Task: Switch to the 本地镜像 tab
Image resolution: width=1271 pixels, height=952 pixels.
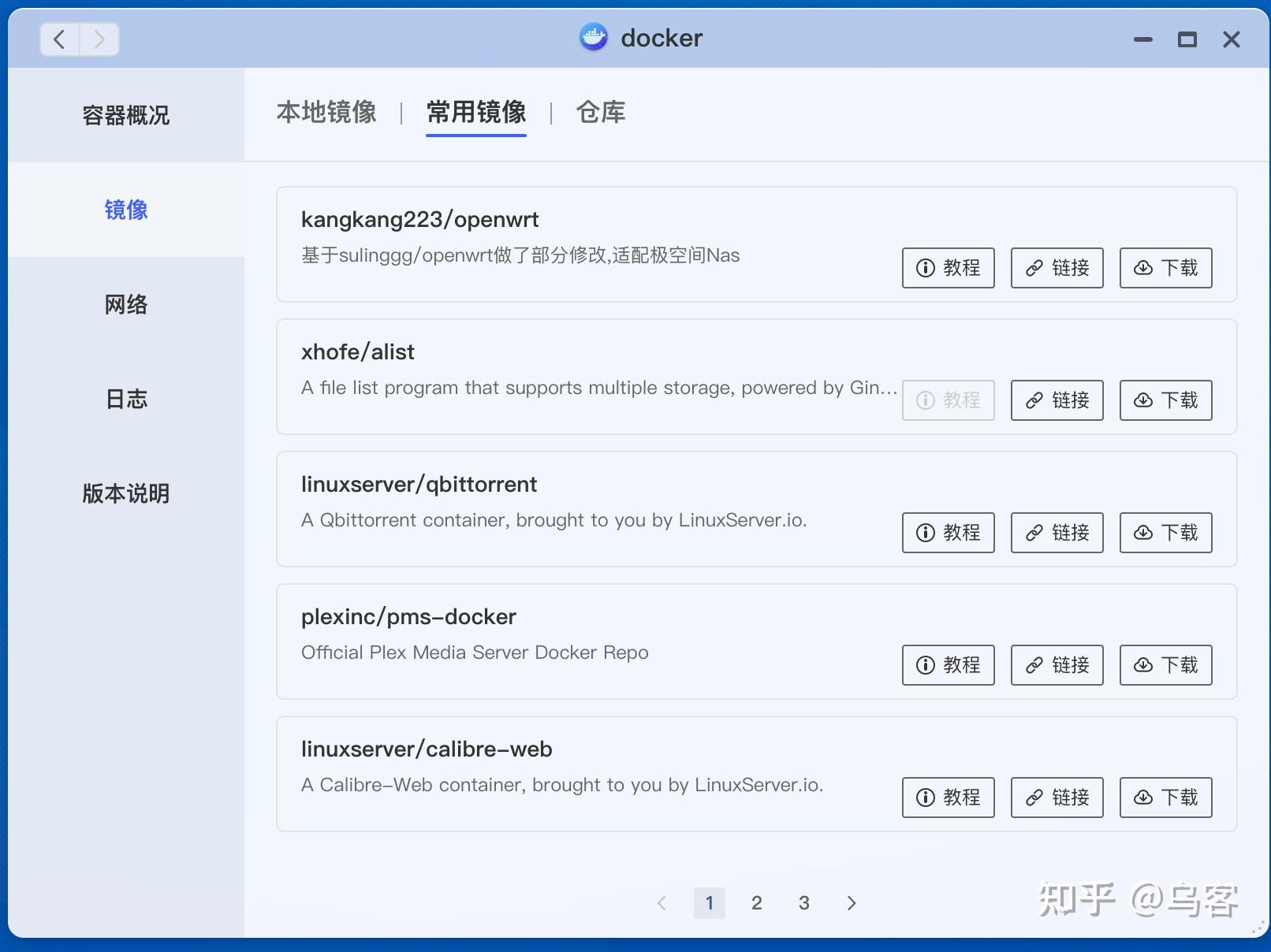Action: click(326, 112)
